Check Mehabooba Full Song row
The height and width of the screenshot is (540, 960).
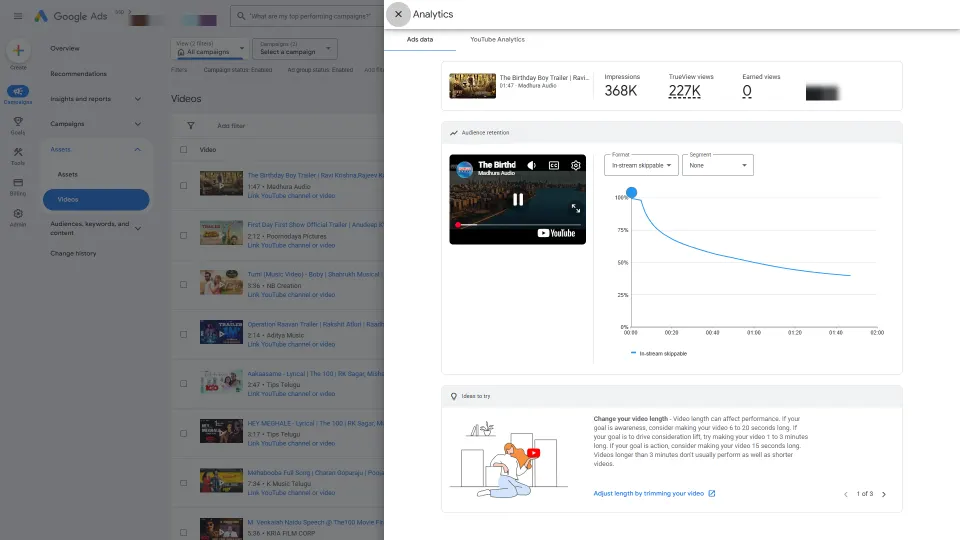point(183,483)
